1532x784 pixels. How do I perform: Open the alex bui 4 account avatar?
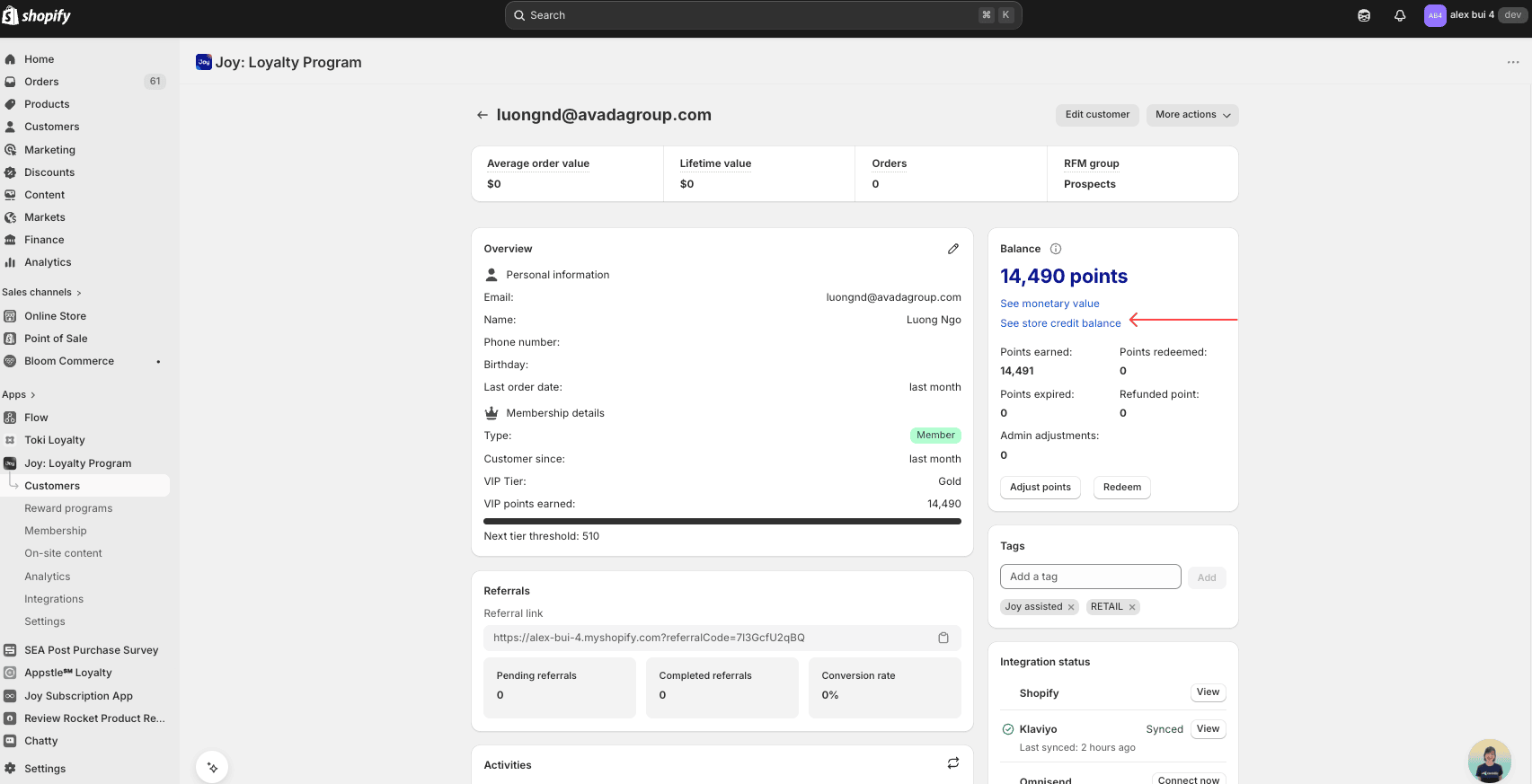click(x=1435, y=15)
